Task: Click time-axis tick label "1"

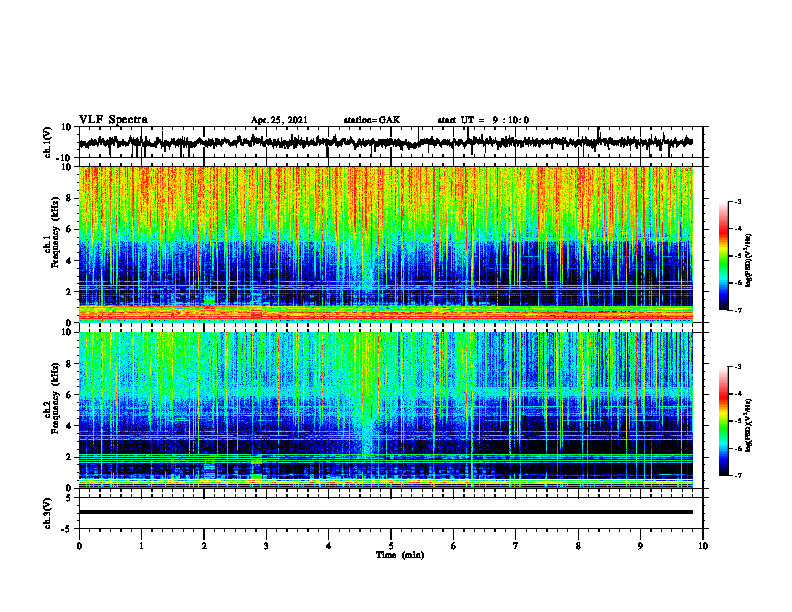Action: [x=141, y=546]
